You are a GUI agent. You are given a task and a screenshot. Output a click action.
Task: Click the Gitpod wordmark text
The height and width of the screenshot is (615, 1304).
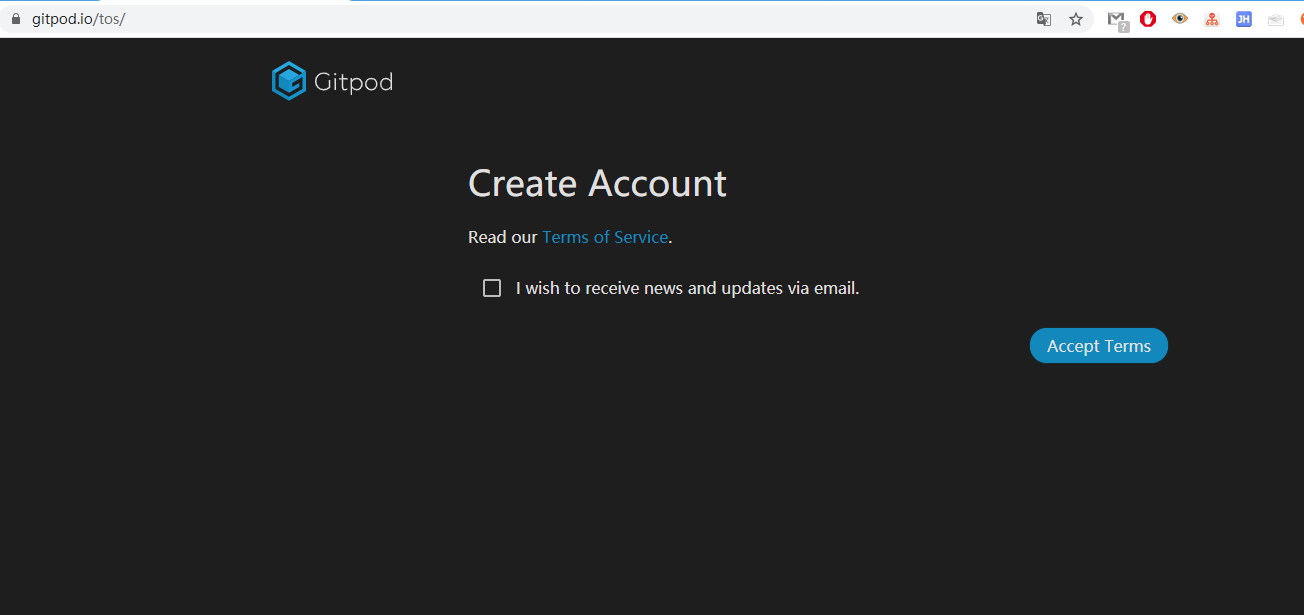[353, 82]
